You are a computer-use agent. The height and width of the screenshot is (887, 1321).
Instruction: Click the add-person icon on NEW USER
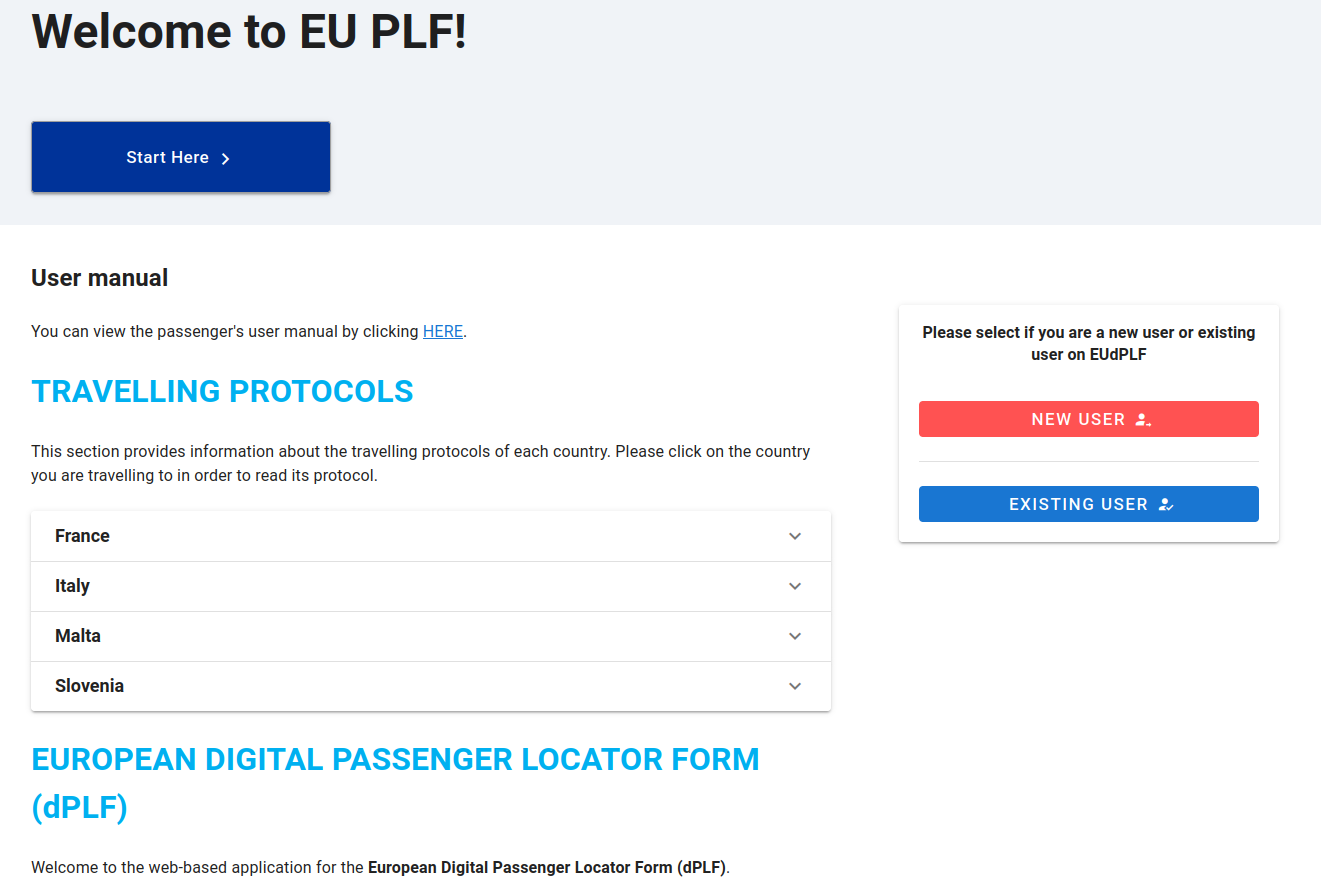coord(1144,420)
